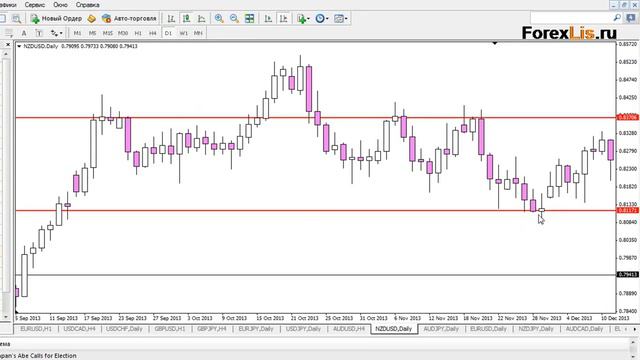
Task: Tile chart windows with the grid icon
Action: click(x=249, y=18)
